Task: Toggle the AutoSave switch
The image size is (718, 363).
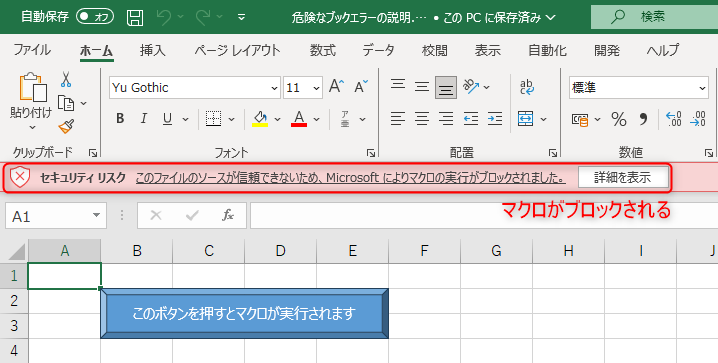Action: (x=95, y=17)
